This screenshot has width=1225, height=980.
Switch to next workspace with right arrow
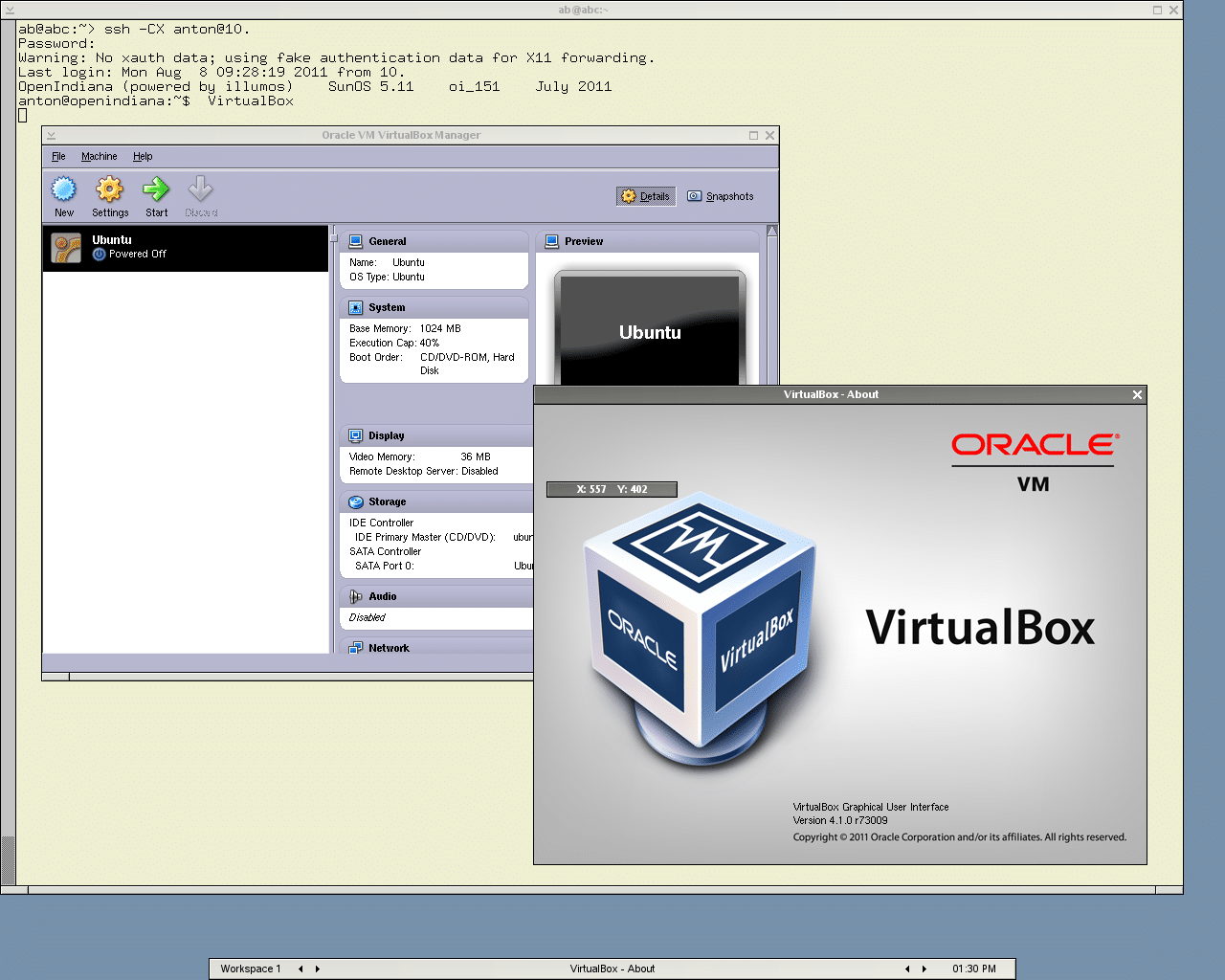(x=318, y=969)
